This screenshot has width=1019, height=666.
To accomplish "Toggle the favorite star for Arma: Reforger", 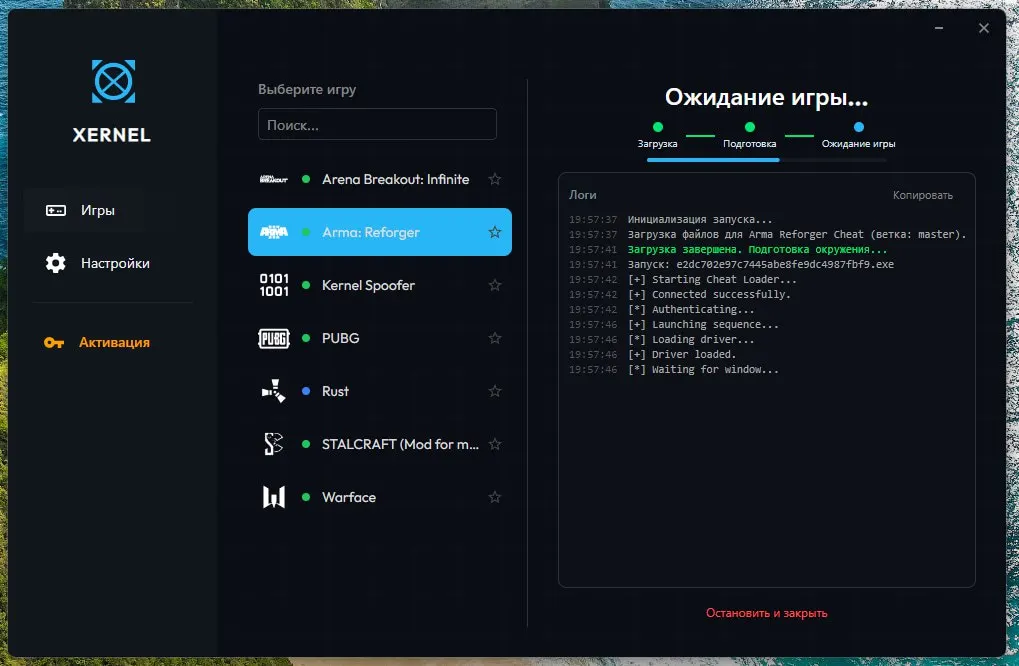I will tap(495, 232).
